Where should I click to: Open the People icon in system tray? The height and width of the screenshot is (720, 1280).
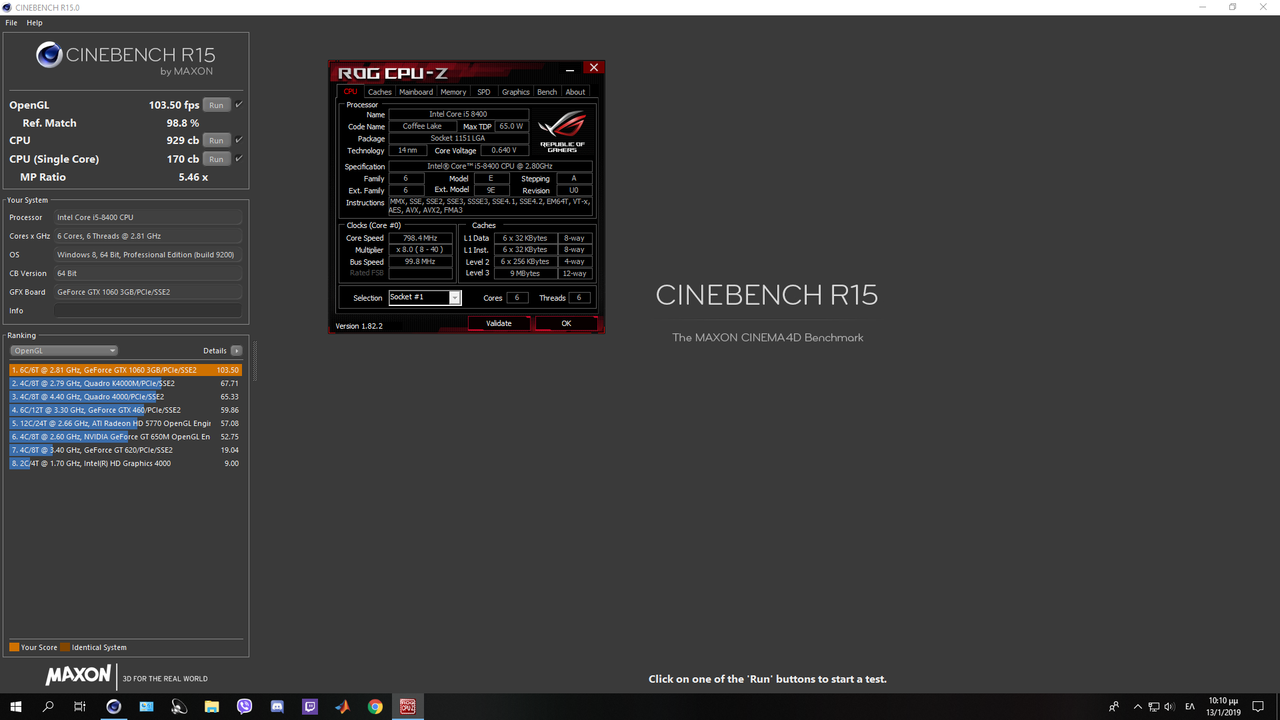(x=1114, y=707)
